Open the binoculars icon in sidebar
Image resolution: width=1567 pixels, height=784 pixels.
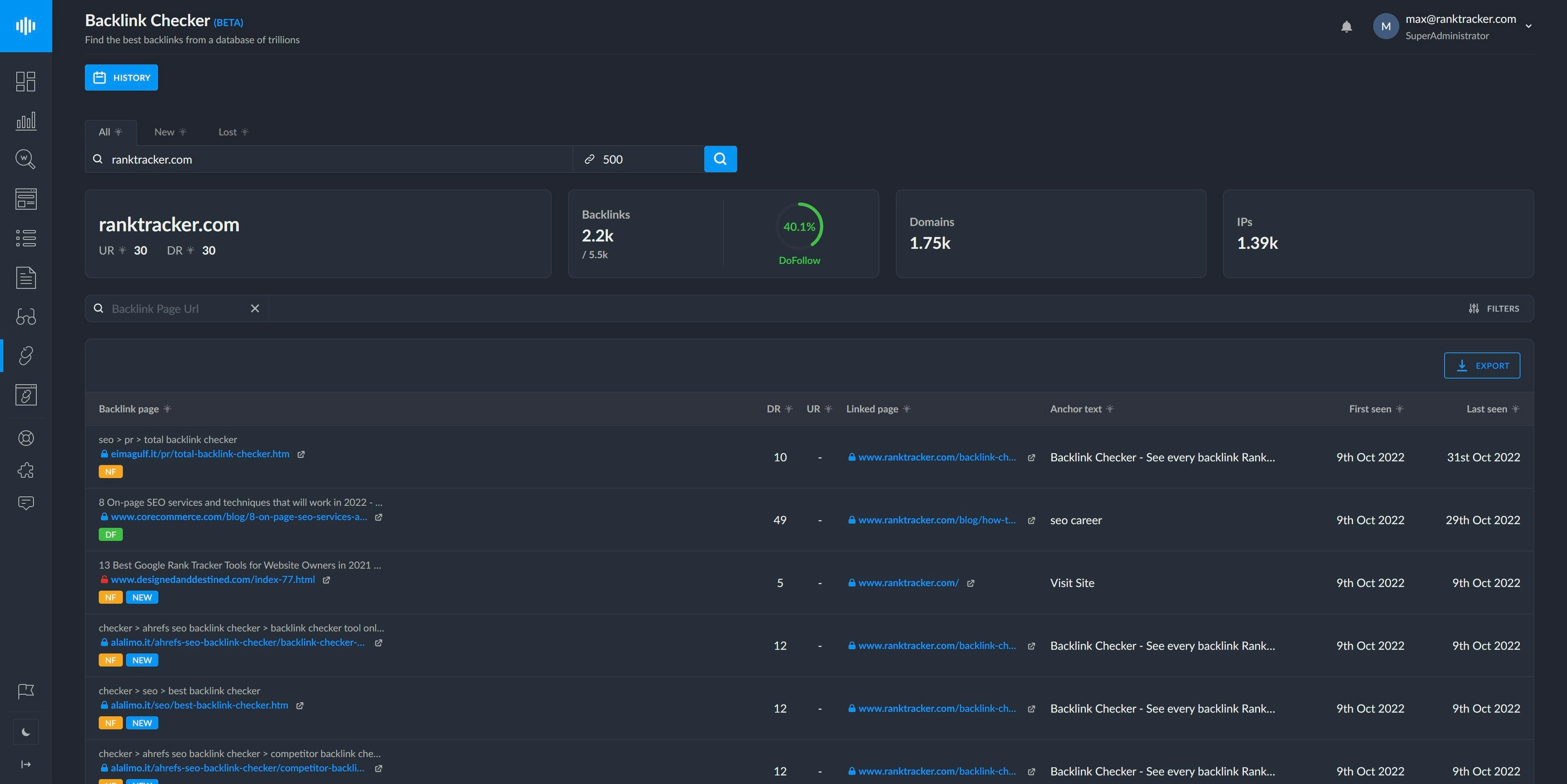point(26,316)
